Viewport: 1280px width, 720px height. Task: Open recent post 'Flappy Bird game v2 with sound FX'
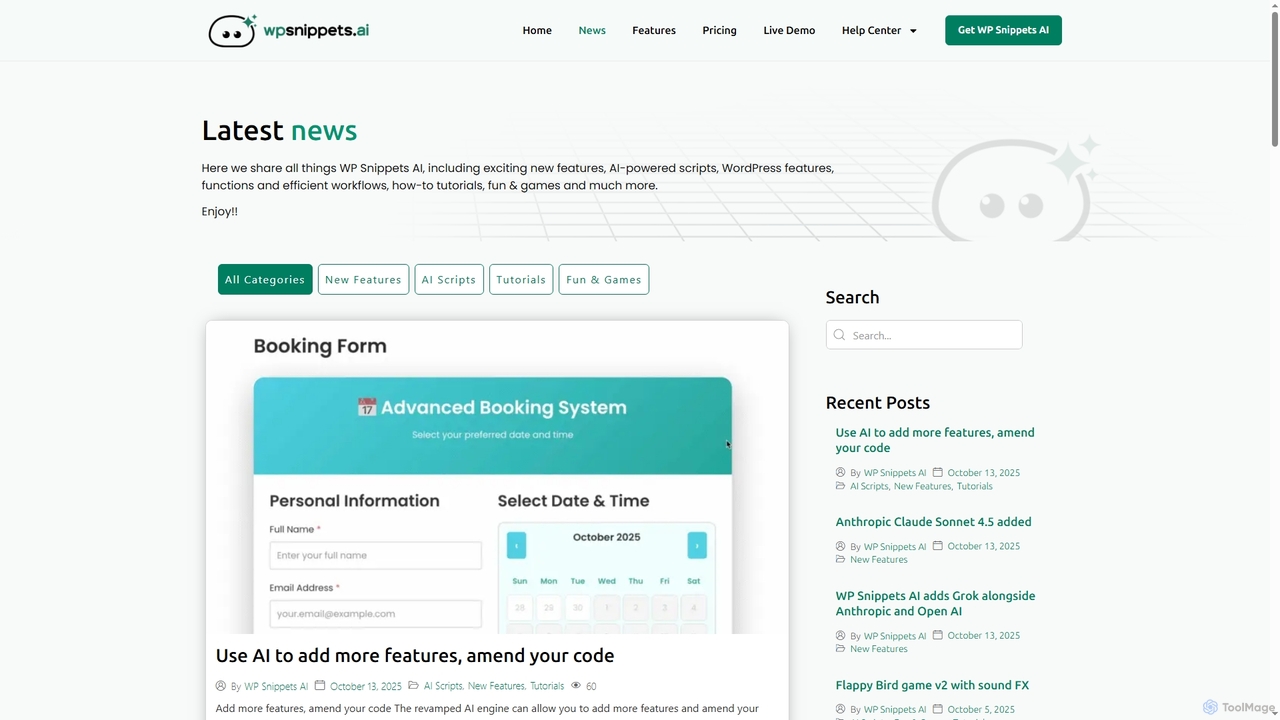point(932,685)
